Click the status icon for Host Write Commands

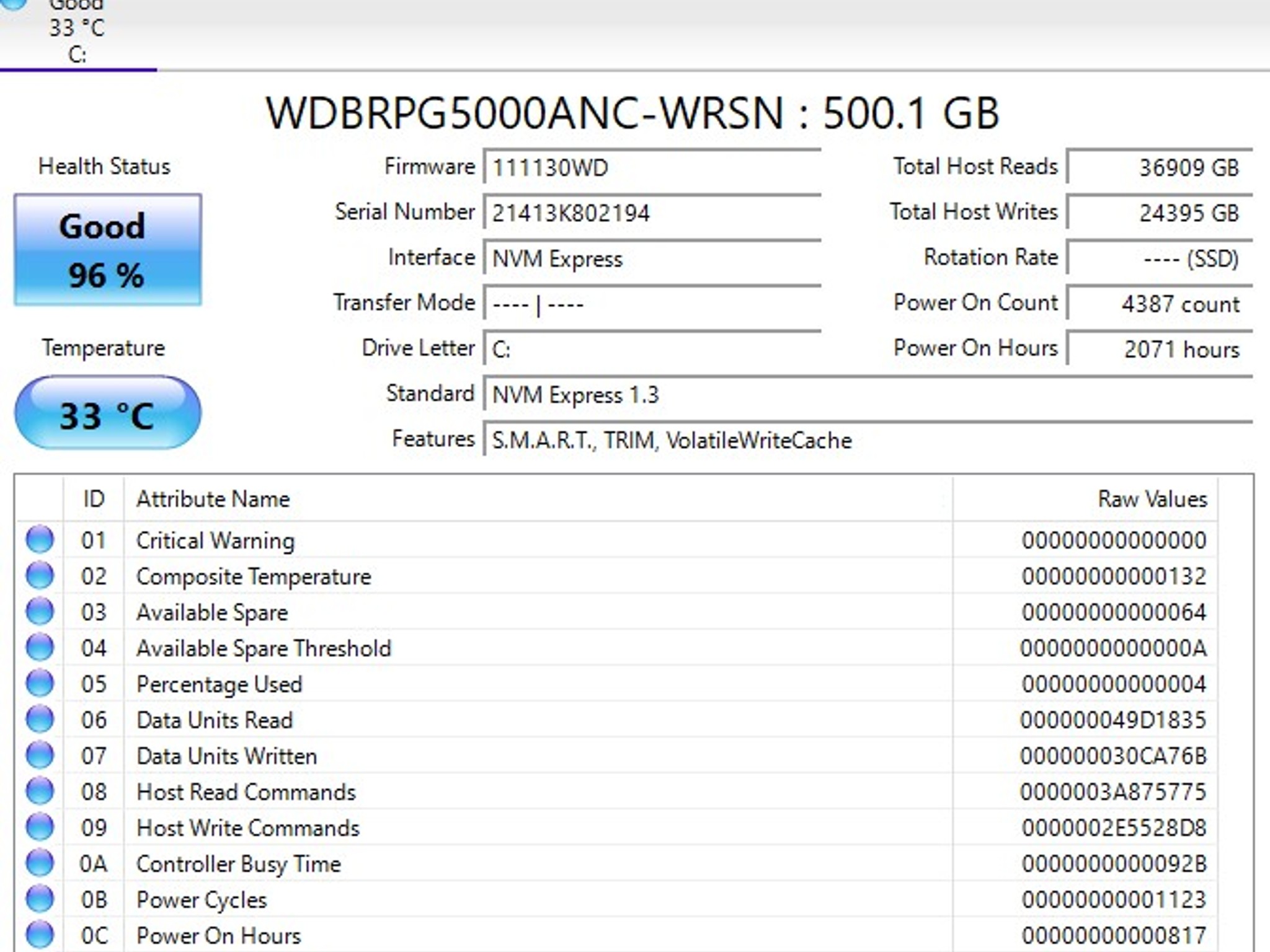(40, 827)
